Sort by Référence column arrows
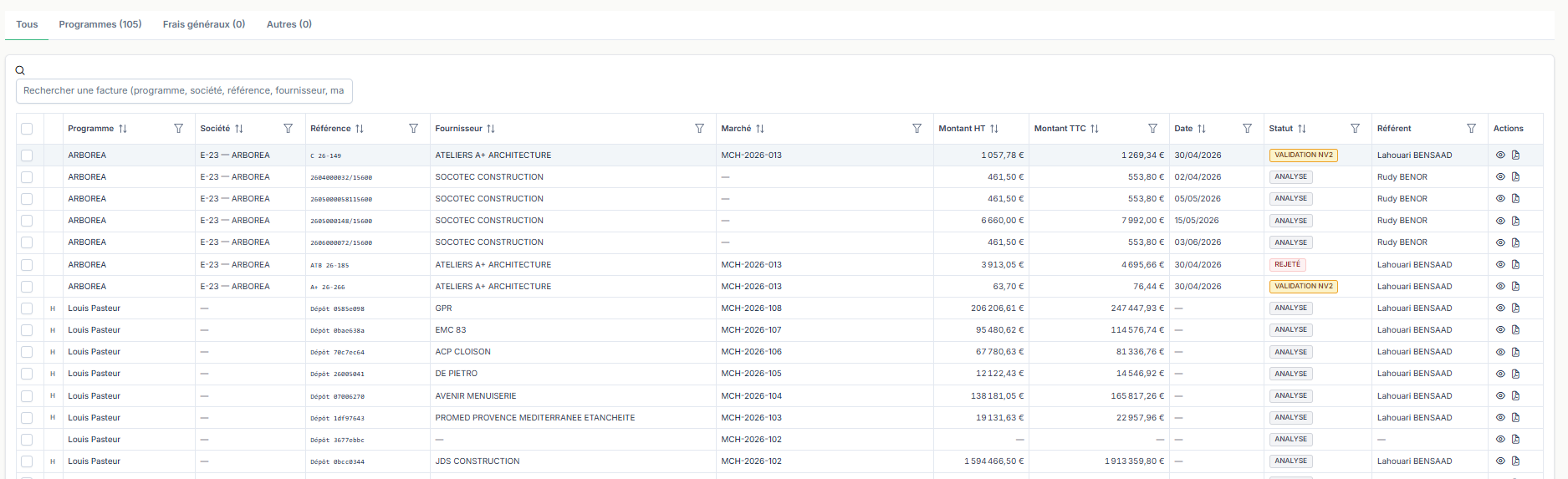Screen dimensions: 1568x479 point(360,129)
